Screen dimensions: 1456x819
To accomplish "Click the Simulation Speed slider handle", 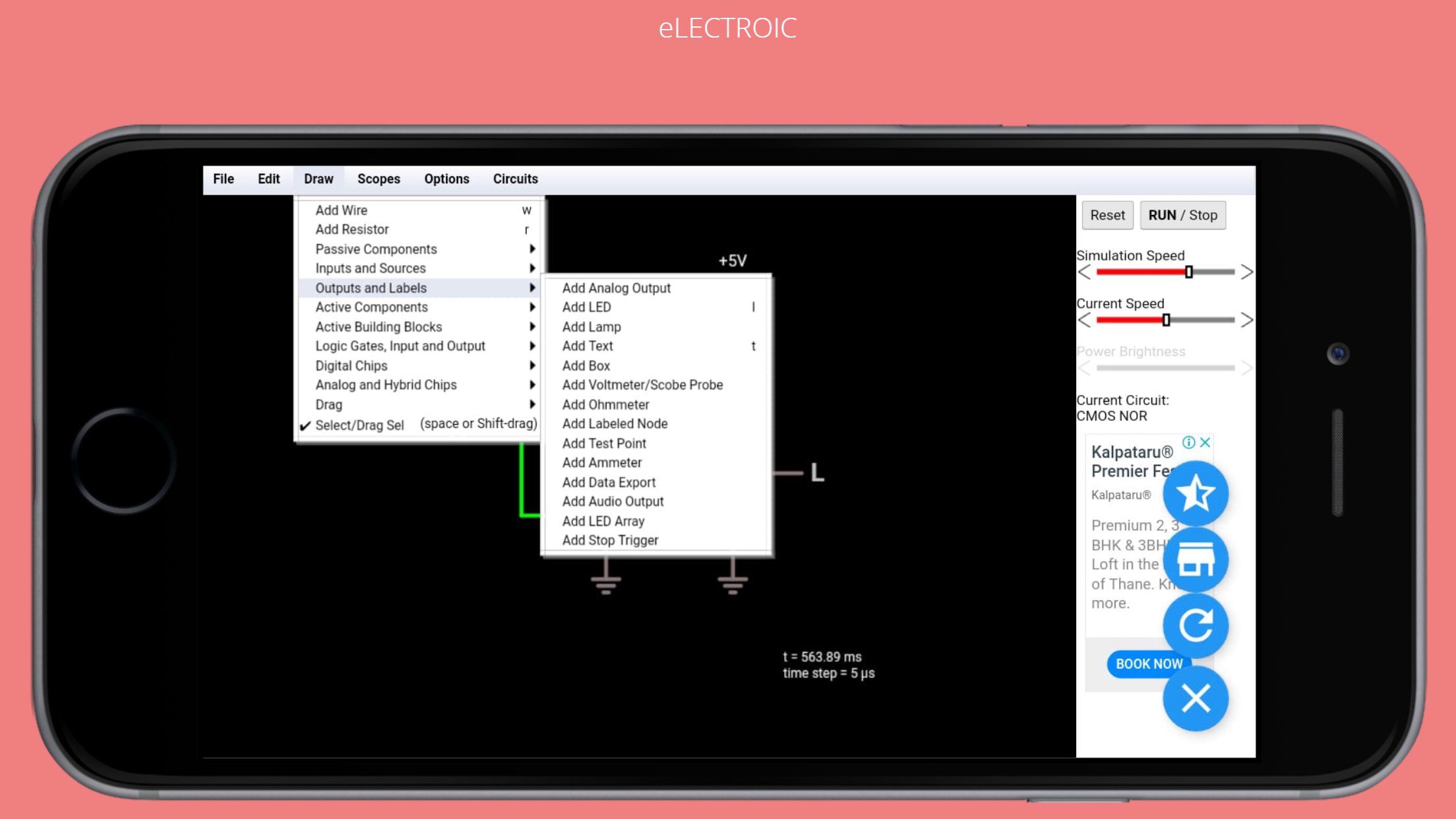I will pos(1188,272).
